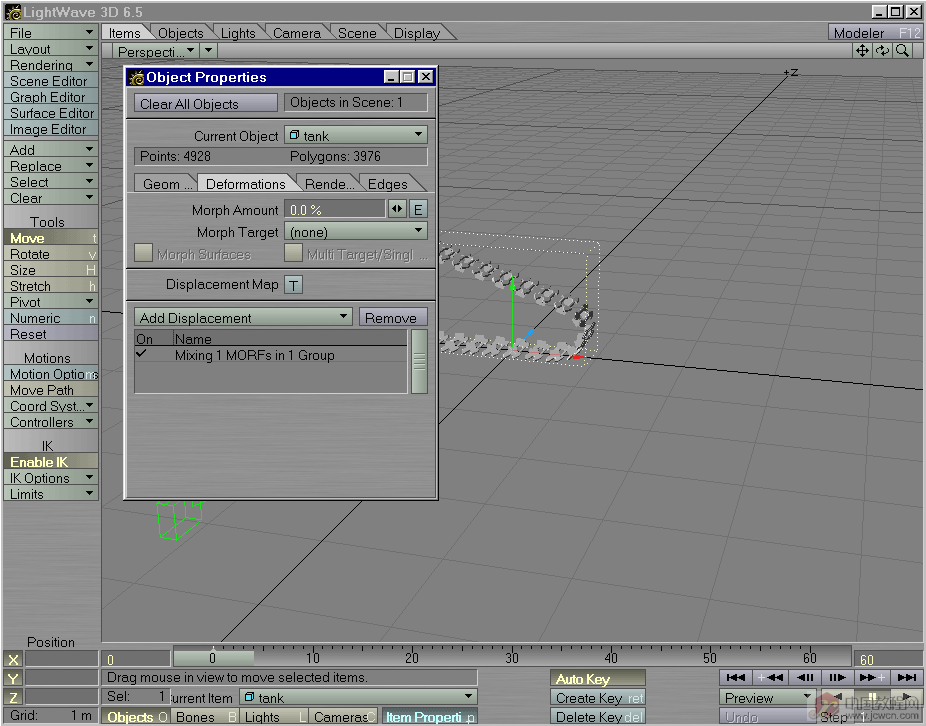Switch to the top Objects tab
The image size is (926, 726).
point(181,33)
